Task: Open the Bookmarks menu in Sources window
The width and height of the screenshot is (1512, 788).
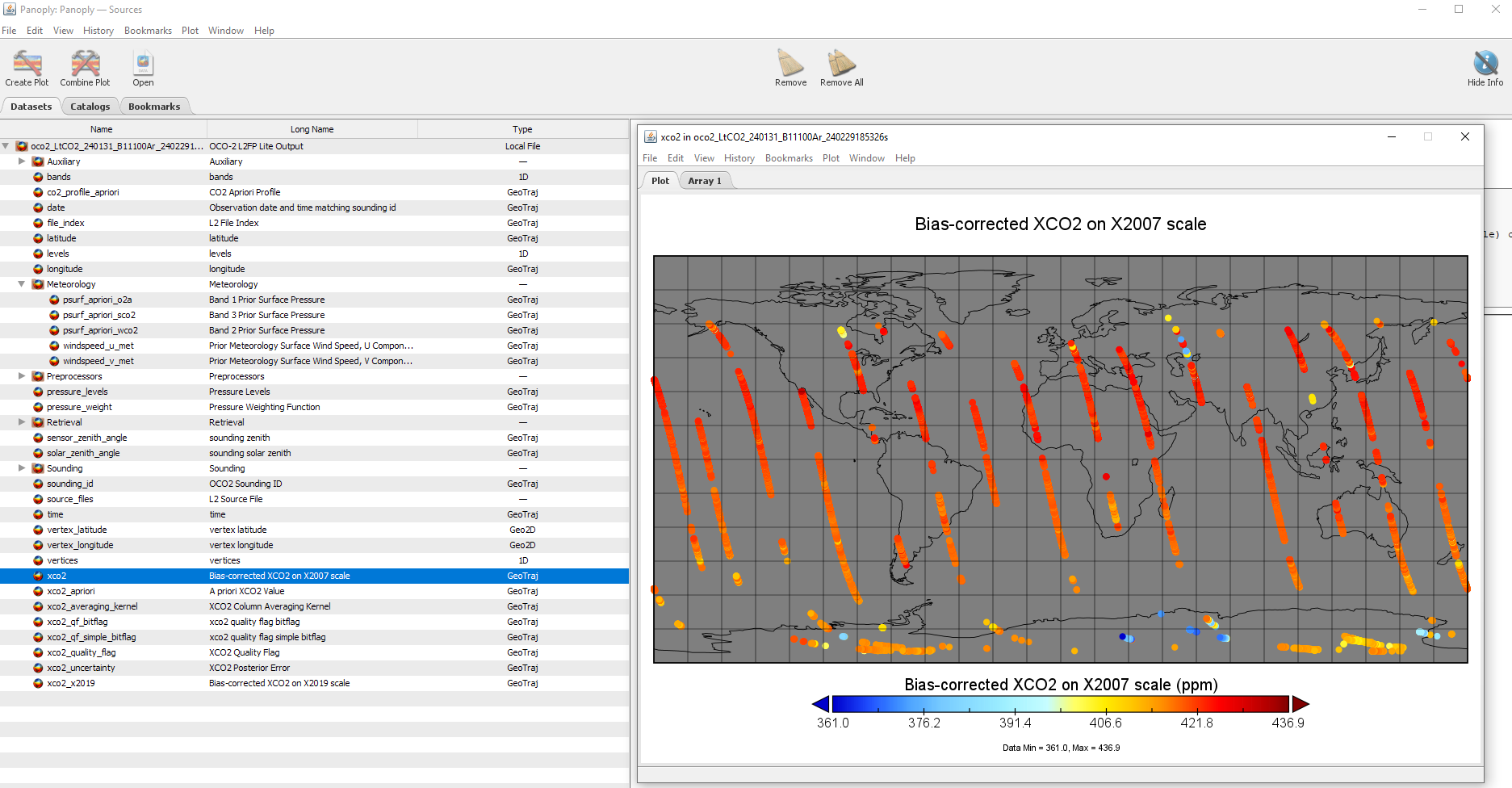Action: tap(148, 31)
